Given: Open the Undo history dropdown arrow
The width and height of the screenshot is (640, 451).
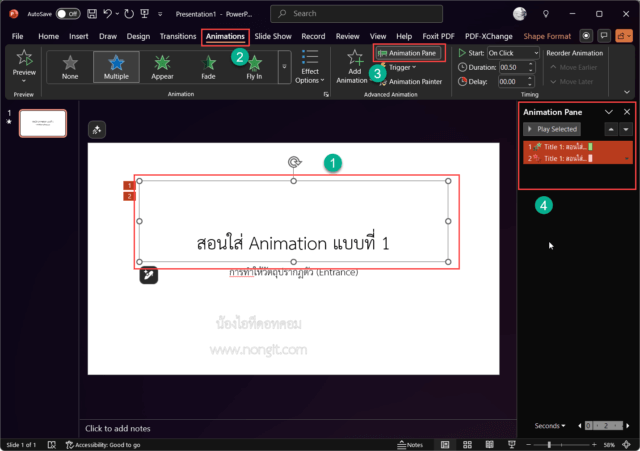Looking at the screenshot, I should point(117,14).
